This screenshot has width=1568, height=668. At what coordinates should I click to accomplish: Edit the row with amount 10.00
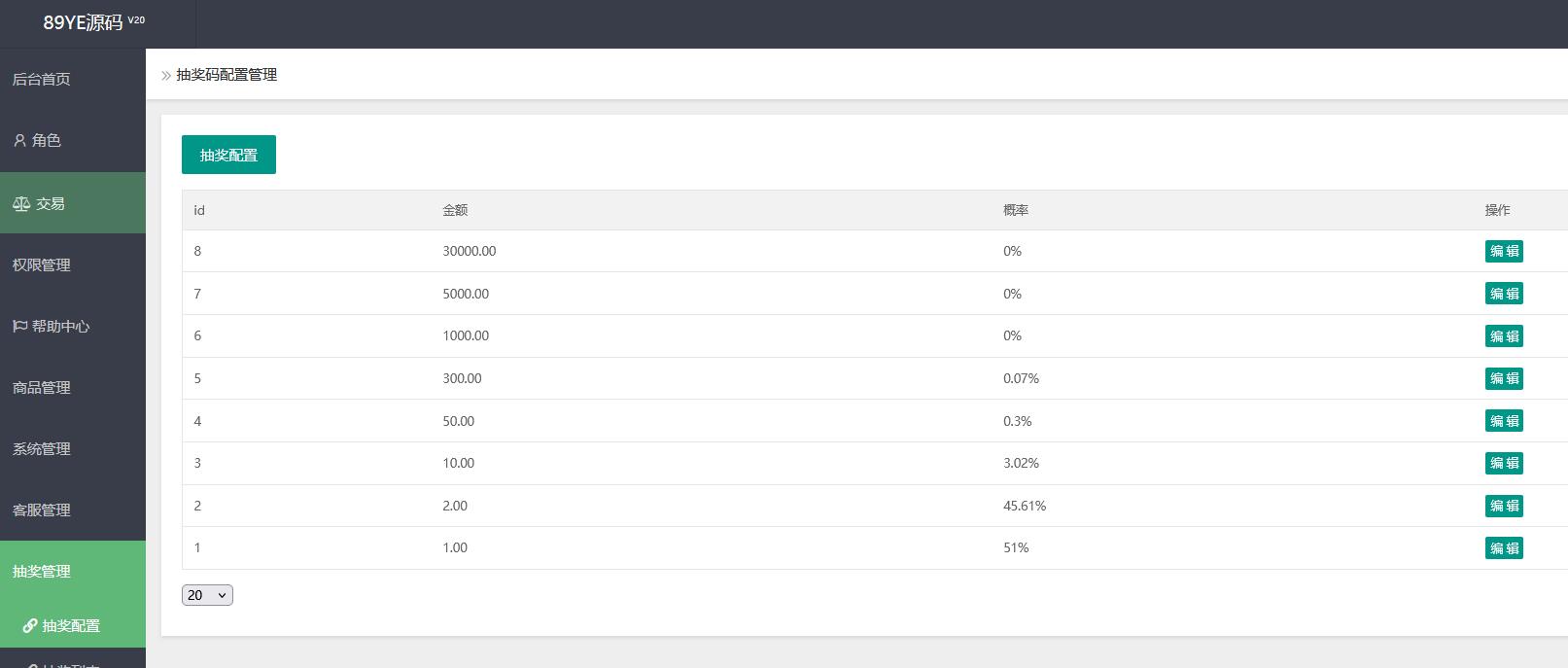click(1504, 463)
